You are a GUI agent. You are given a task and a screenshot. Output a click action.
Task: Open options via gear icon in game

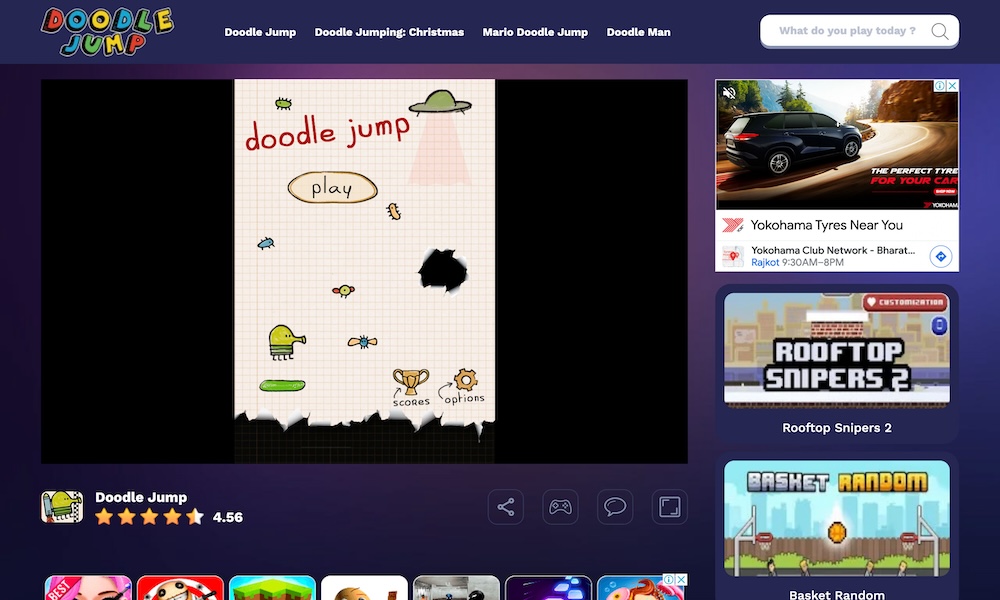pyautogui.click(x=465, y=381)
